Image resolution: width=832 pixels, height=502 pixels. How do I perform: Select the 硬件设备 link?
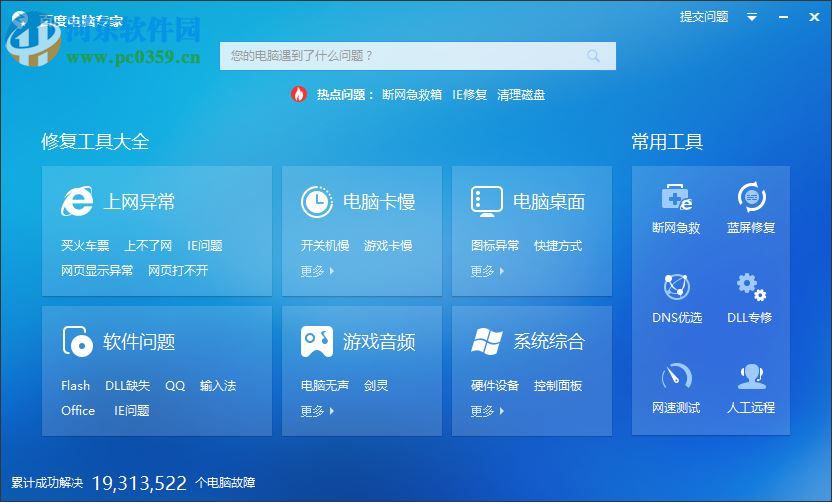coord(495,385)
